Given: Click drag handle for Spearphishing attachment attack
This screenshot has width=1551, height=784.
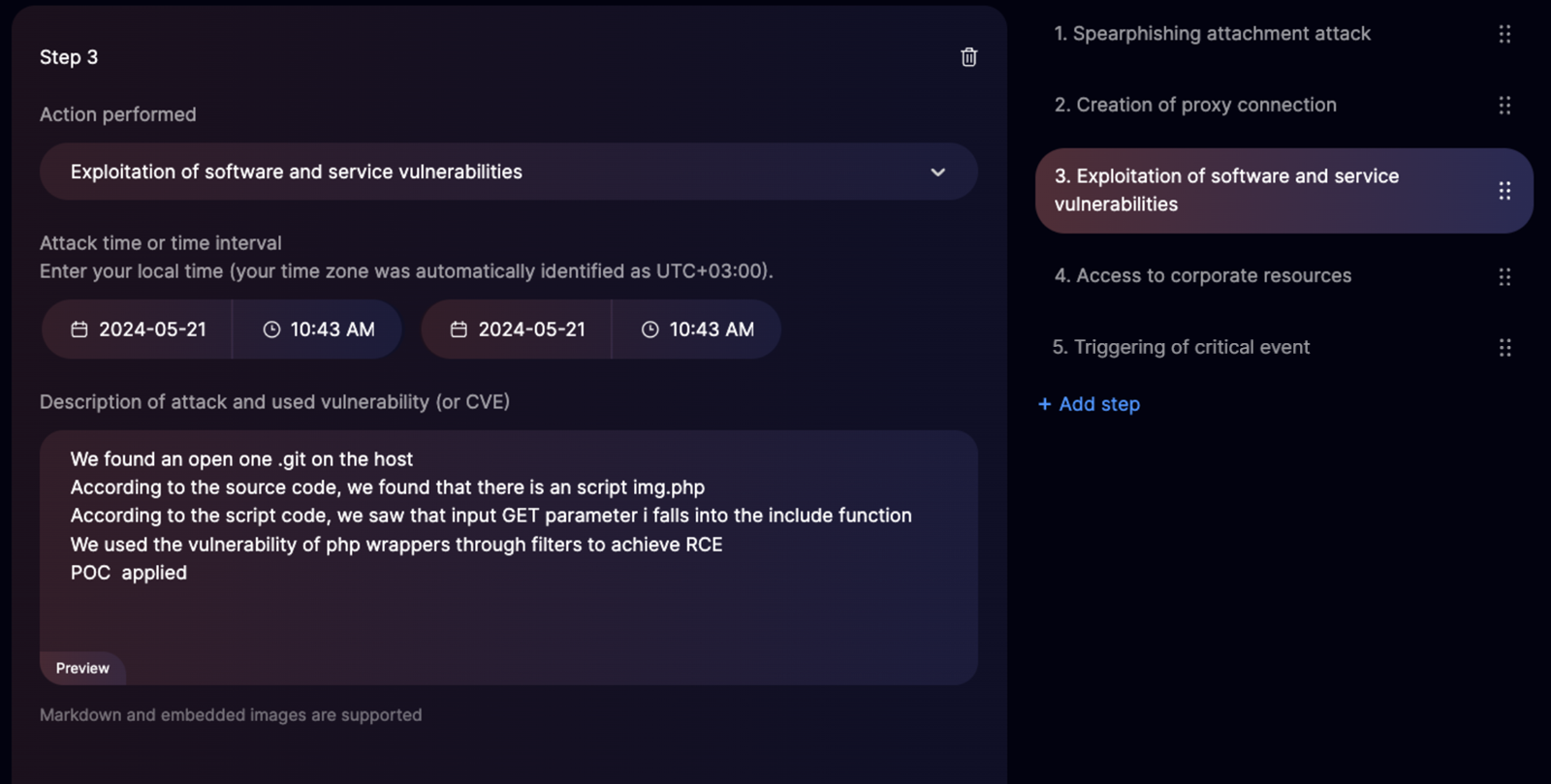Looking at the screenshot, I should [1504, 34].
